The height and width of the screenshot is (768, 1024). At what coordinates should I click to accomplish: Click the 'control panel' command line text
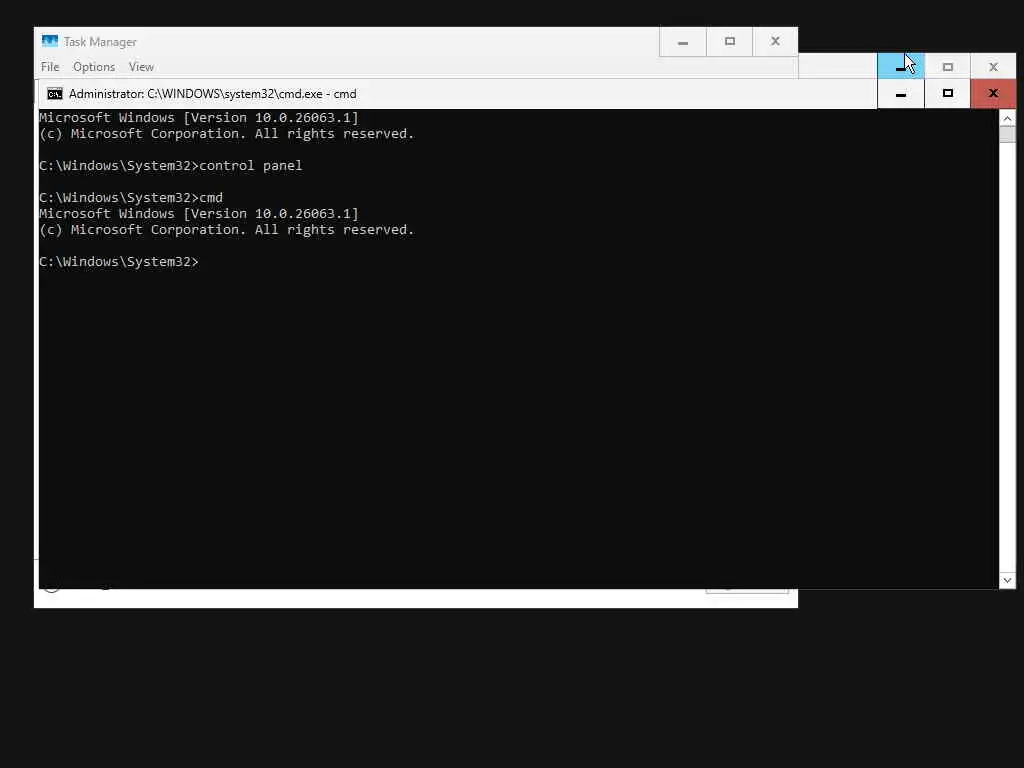251,166
